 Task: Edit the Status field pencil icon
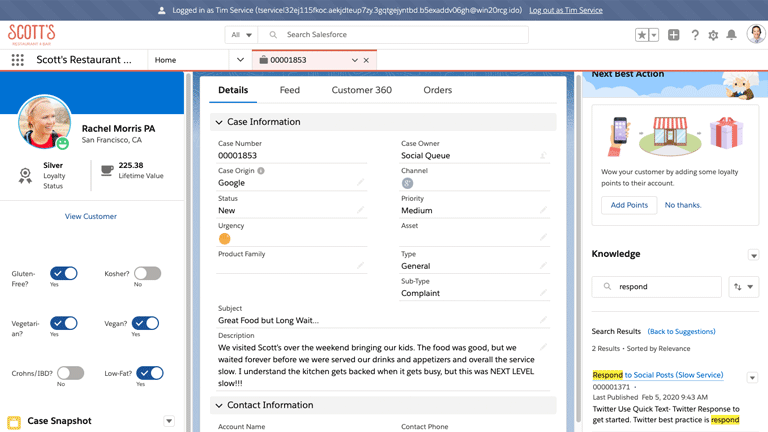[360, 210]
